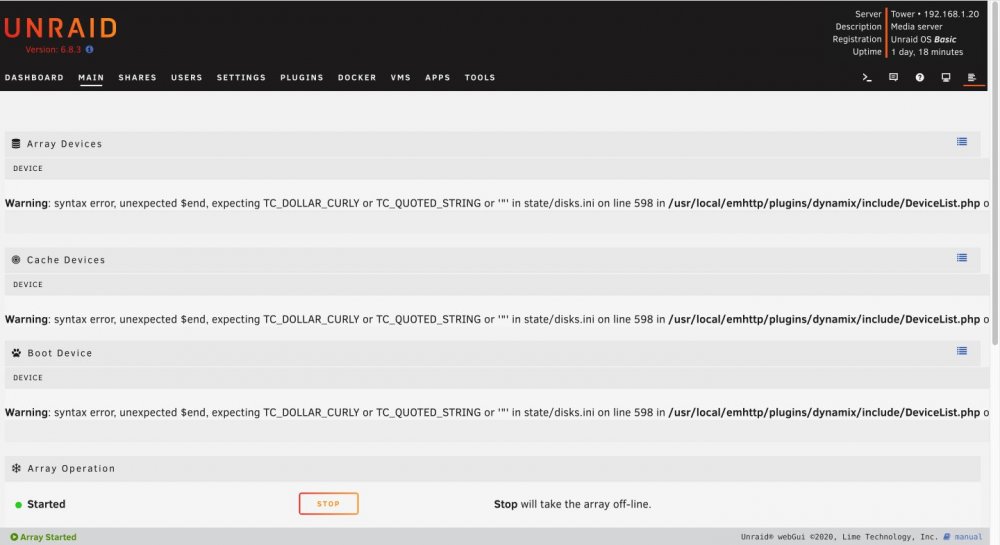
Task: Click the Cache Devices disk icon
Action: point(16,259)
